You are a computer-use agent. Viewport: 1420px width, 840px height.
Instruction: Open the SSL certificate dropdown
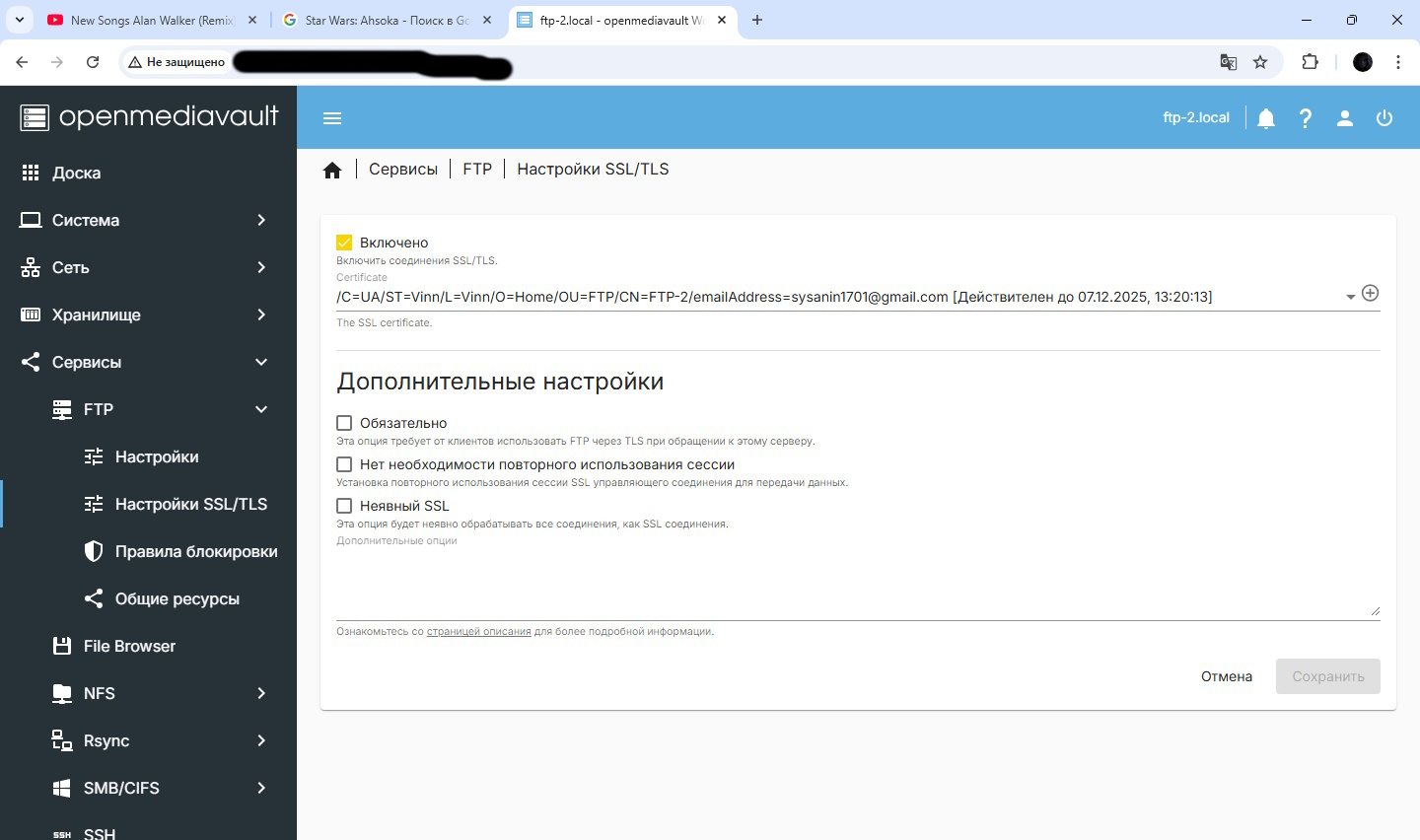1350,297
